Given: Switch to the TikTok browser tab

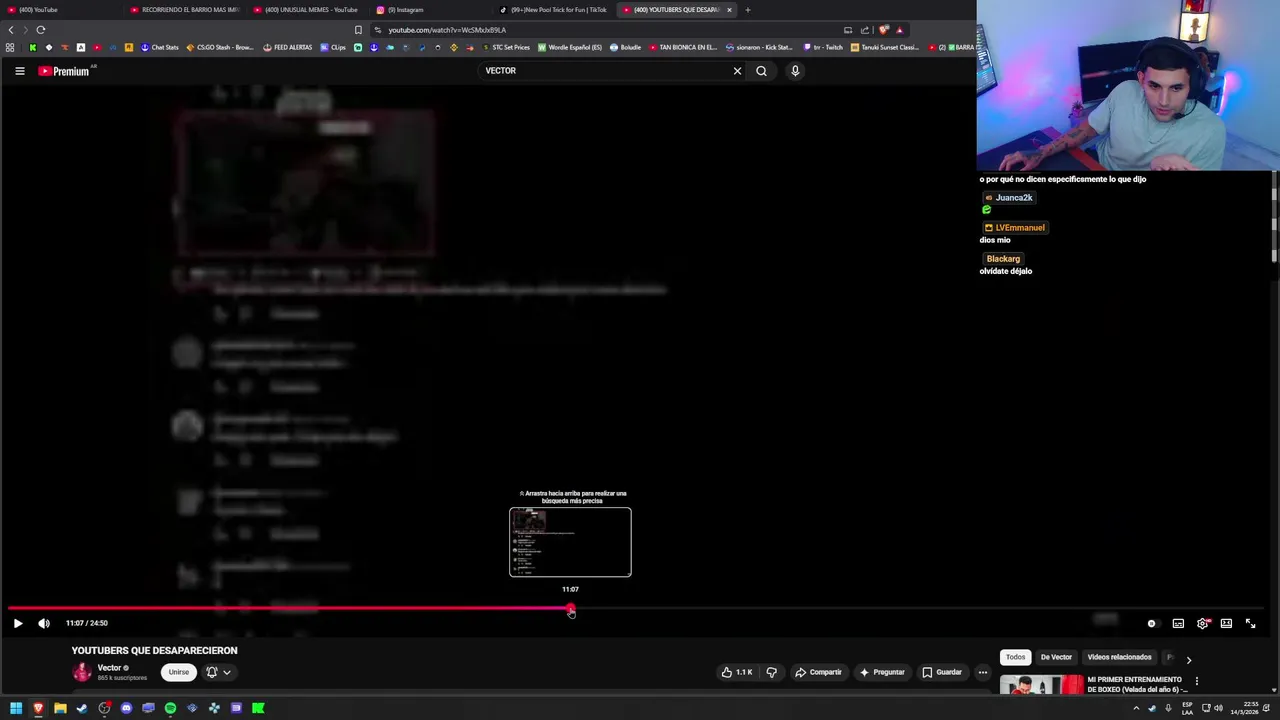Looking at the screenshot, I should pyautogui.click(x=552, y=10).
